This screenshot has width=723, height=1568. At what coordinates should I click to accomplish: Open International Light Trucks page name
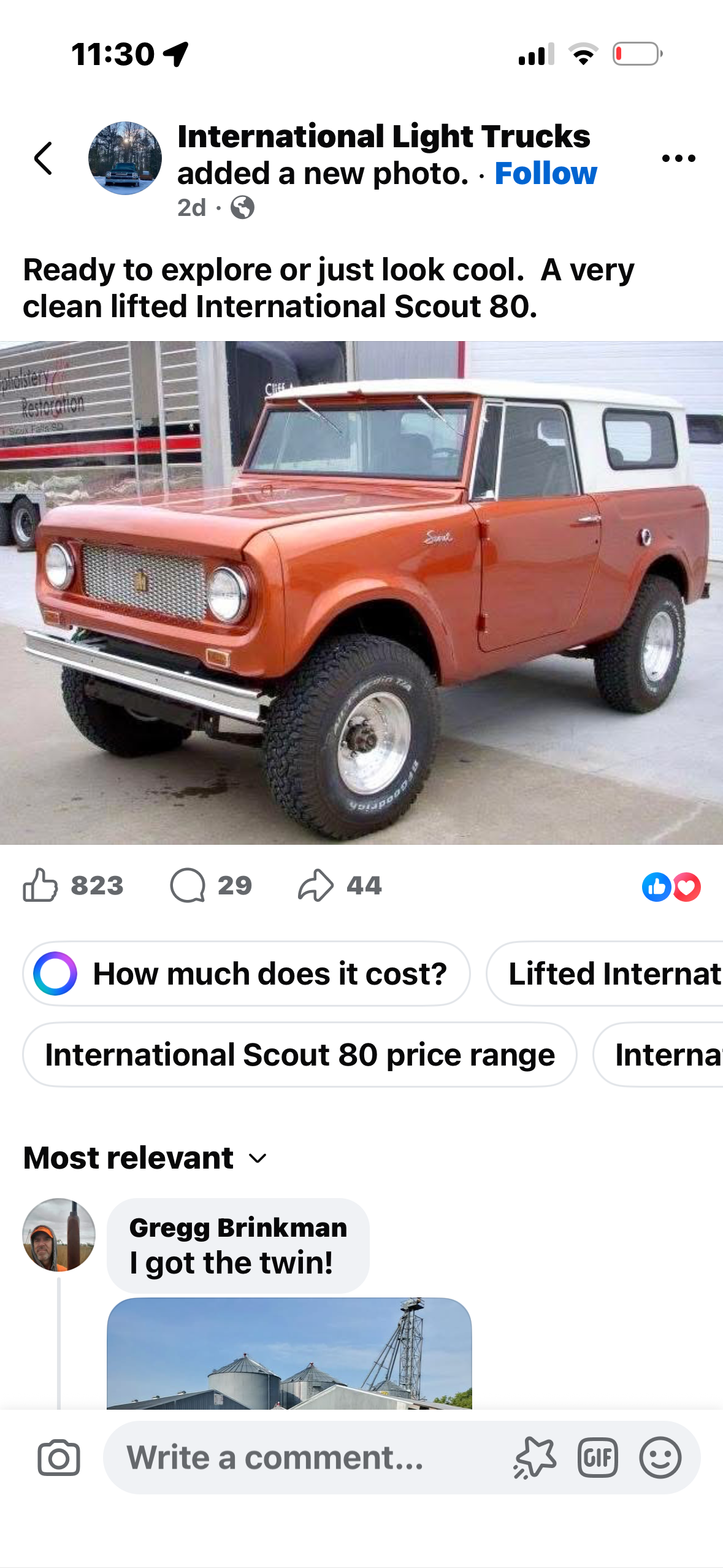(x=384, y=136)
